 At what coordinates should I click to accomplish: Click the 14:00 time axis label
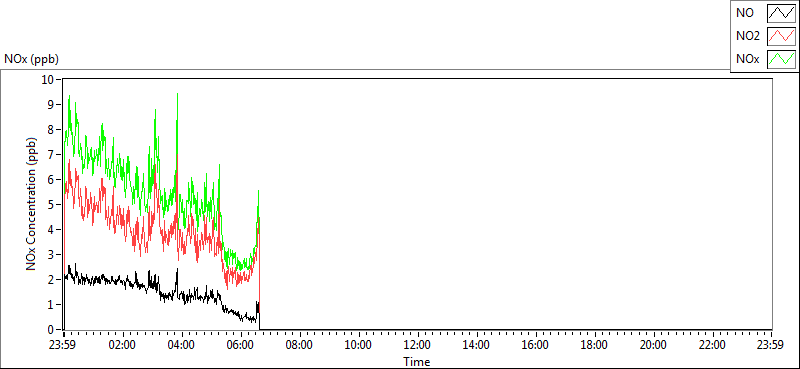pyautogui.click(x=477, y=344)
